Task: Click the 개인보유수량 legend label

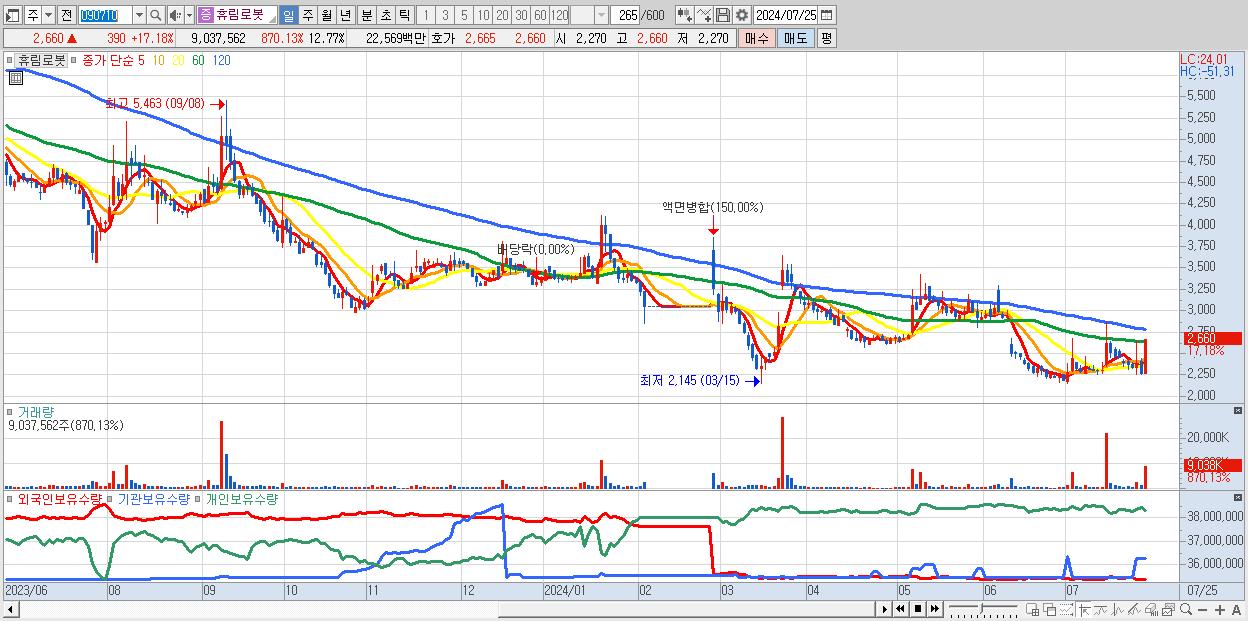Action: coord(241,498)
